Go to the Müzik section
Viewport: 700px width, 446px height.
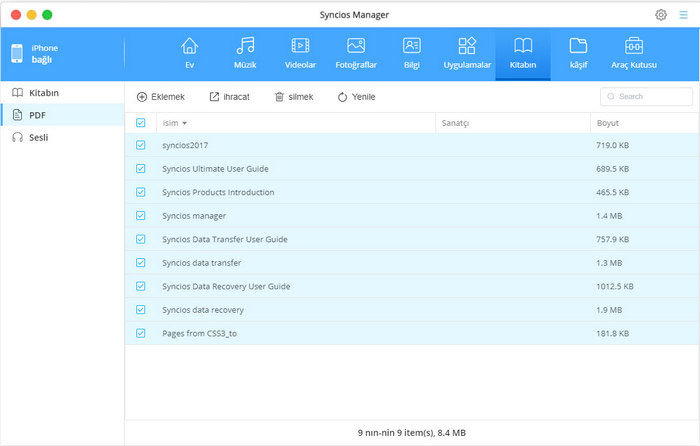click(245, 54)
